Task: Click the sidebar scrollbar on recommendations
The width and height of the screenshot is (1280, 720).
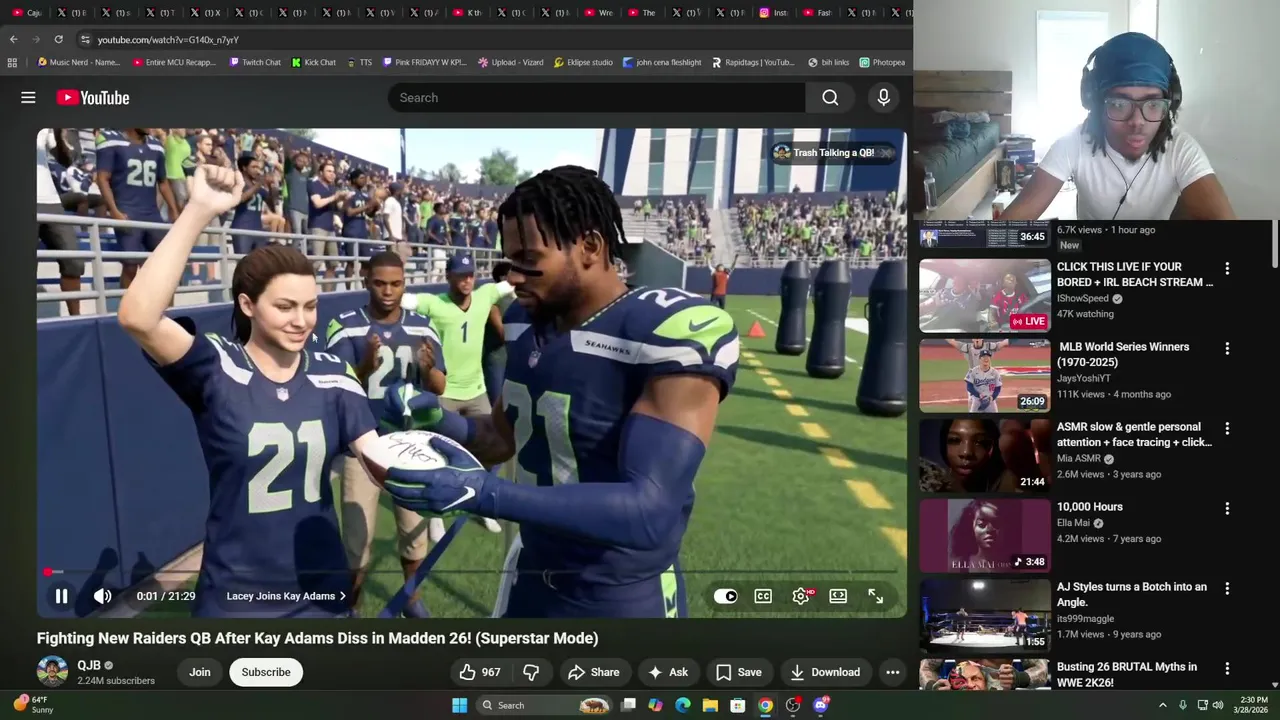Action: (1274, 245)
